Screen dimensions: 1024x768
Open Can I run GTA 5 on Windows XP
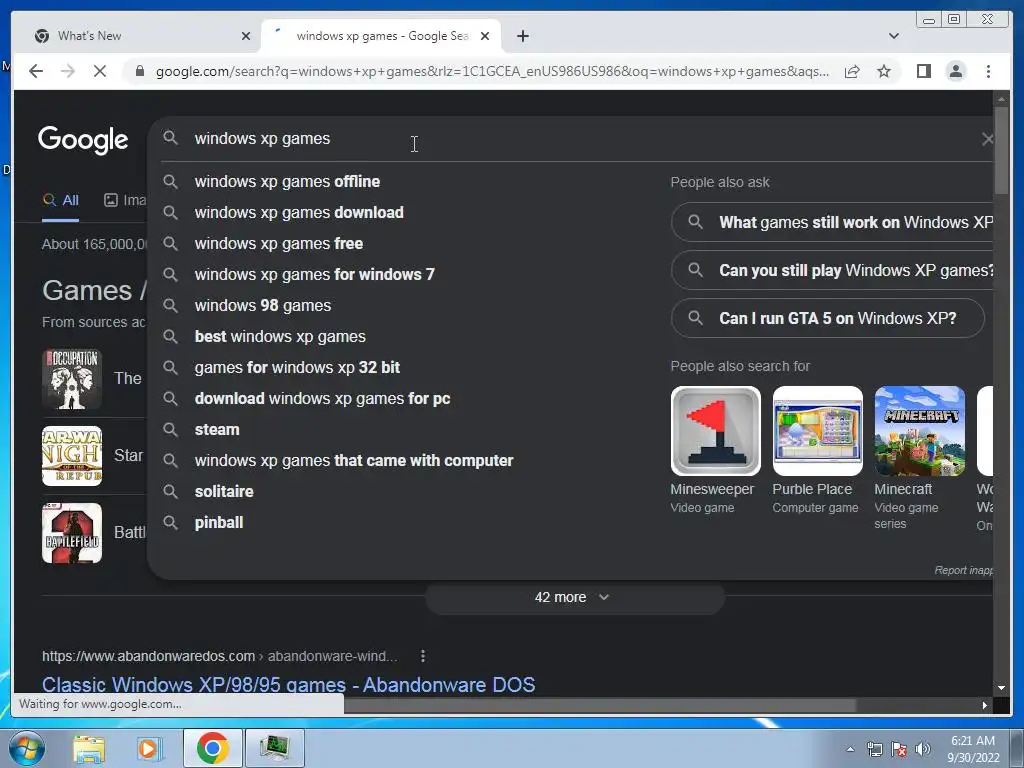coord(827,318)
